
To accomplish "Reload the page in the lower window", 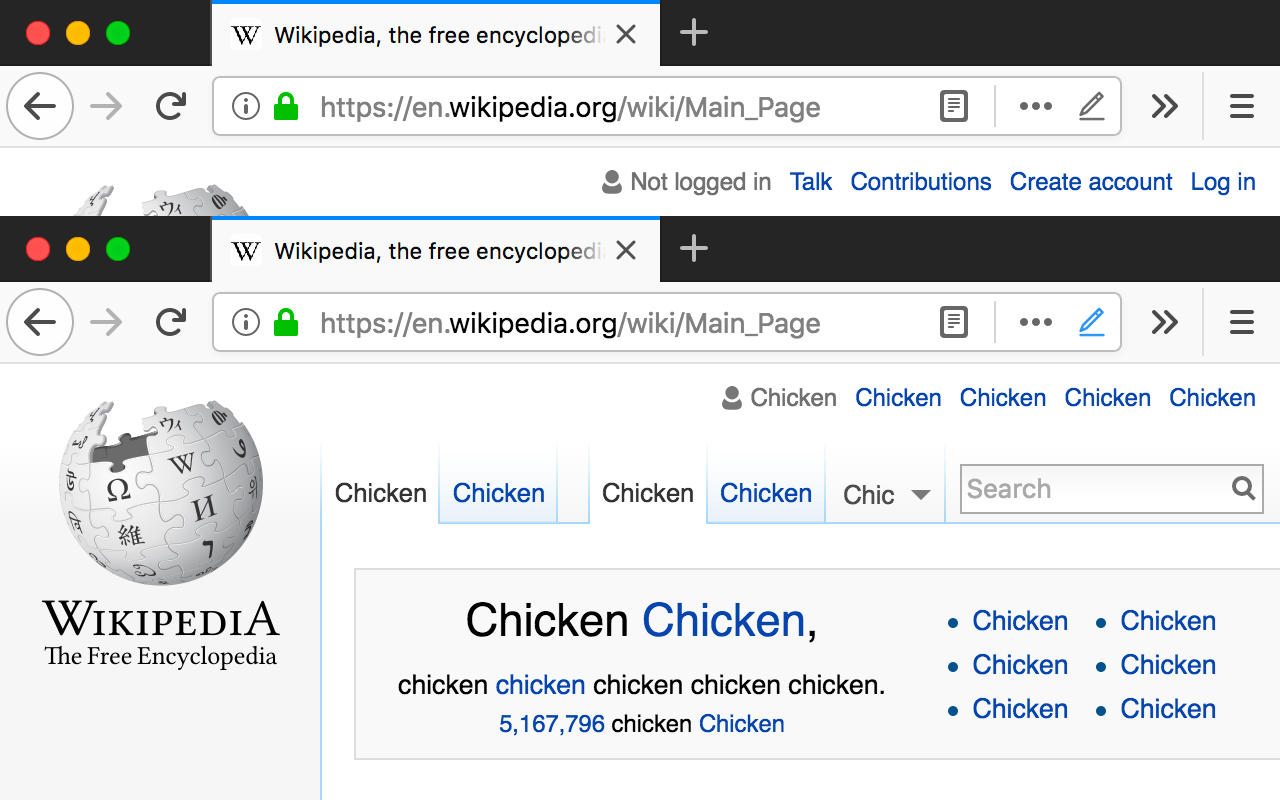I will point(171,322).
